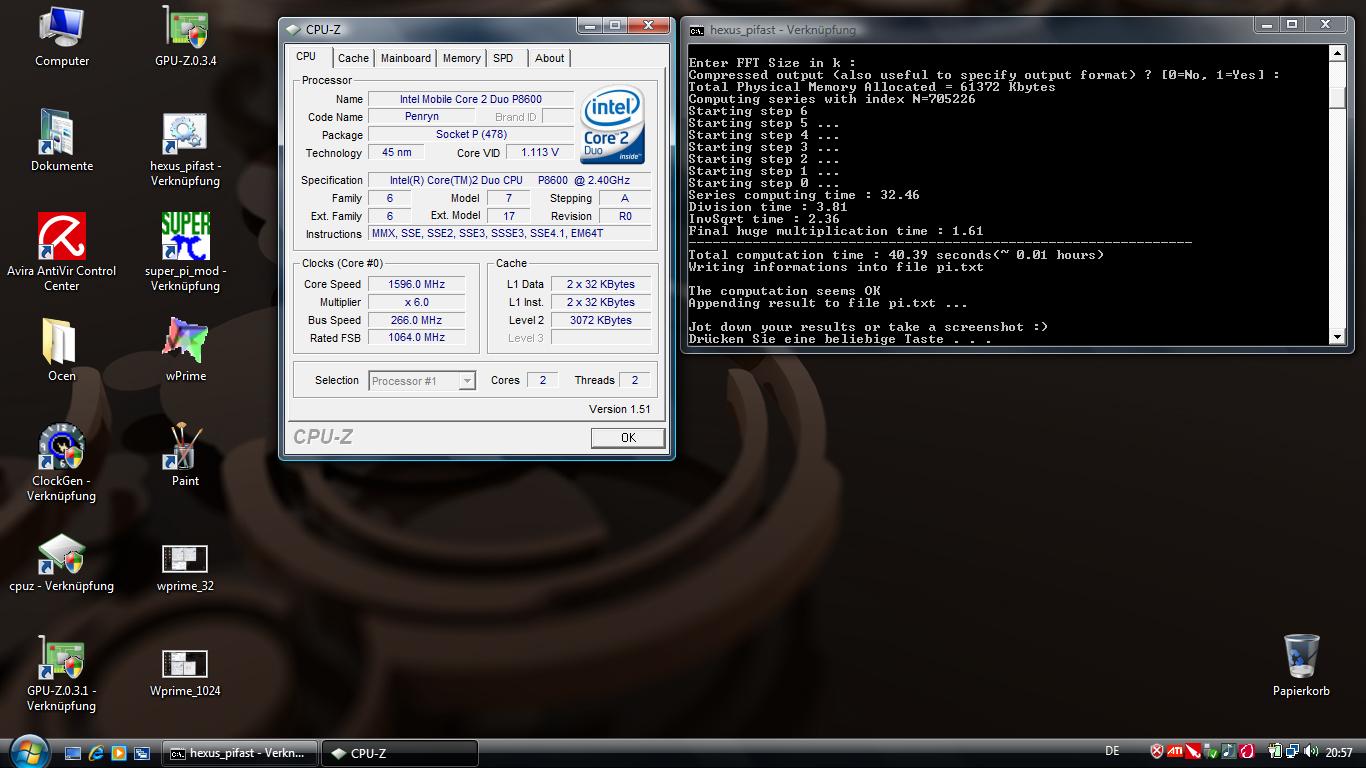Screen dimensions: 1366x768
Task: Open the Computer desktop icon
Action: (x=62, y=36)
